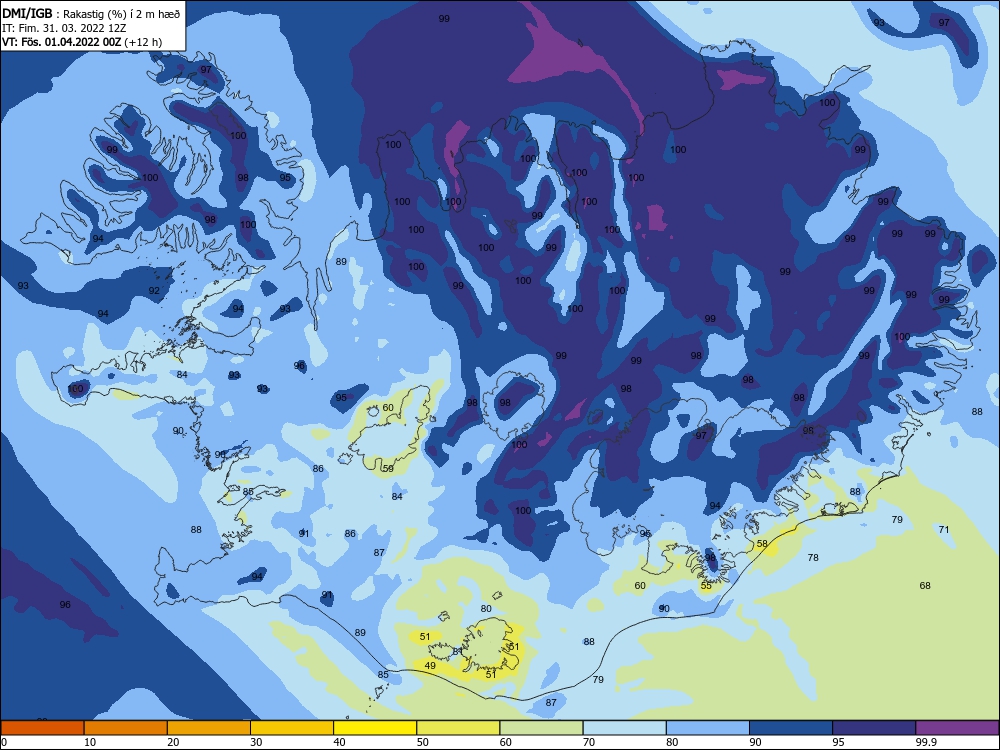
Task: Click the dark orange 0–10 legend swatch
Action: click(42, 728)
